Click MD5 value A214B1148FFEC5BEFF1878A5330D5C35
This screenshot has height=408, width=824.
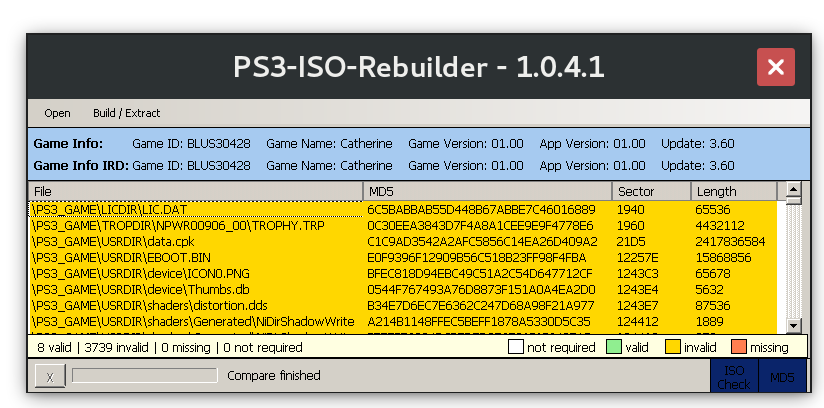(479, 321)
